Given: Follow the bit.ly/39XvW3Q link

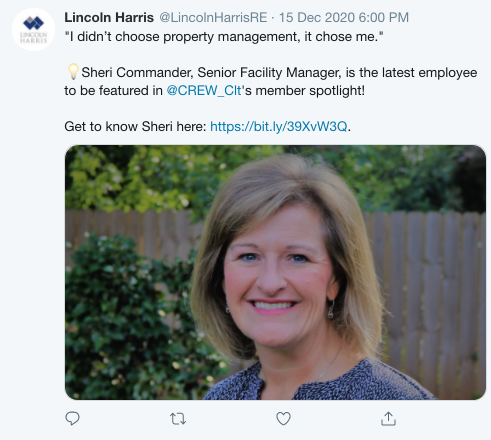Looking at the screenshot, I should 279,127.
